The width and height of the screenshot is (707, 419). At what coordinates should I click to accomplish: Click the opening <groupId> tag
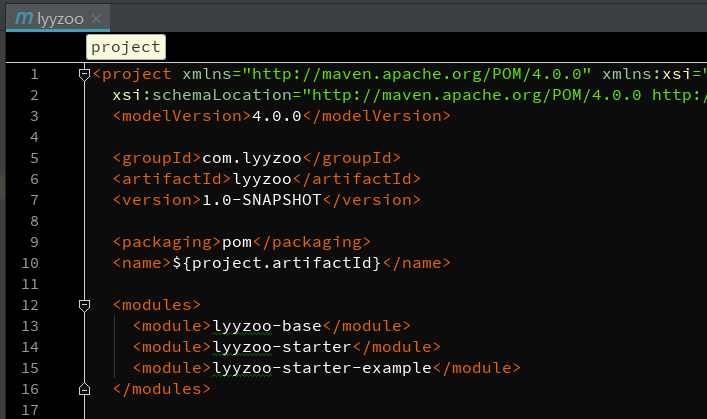point(157,158)
